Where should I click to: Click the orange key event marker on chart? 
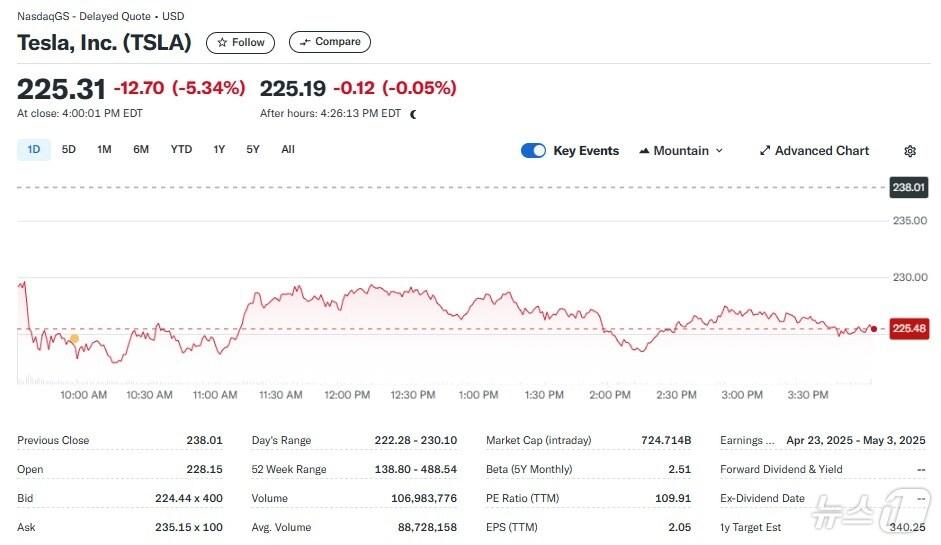(x=74, y=339)
